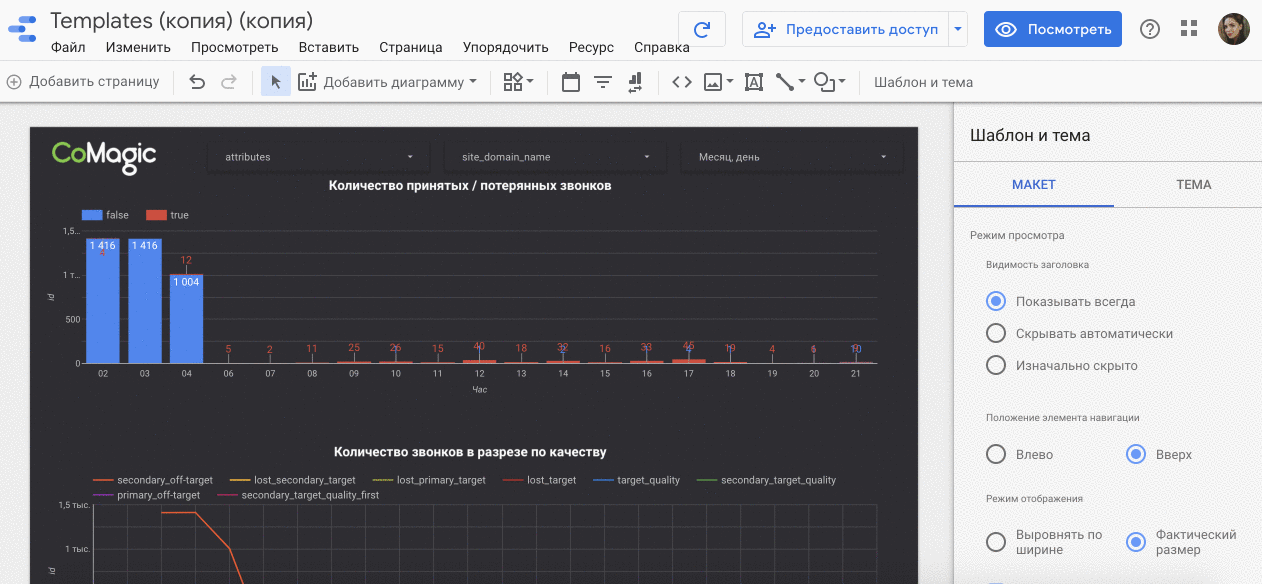Insert a text box
This screenshot has width=1262, height=584.
click(754, 82)
